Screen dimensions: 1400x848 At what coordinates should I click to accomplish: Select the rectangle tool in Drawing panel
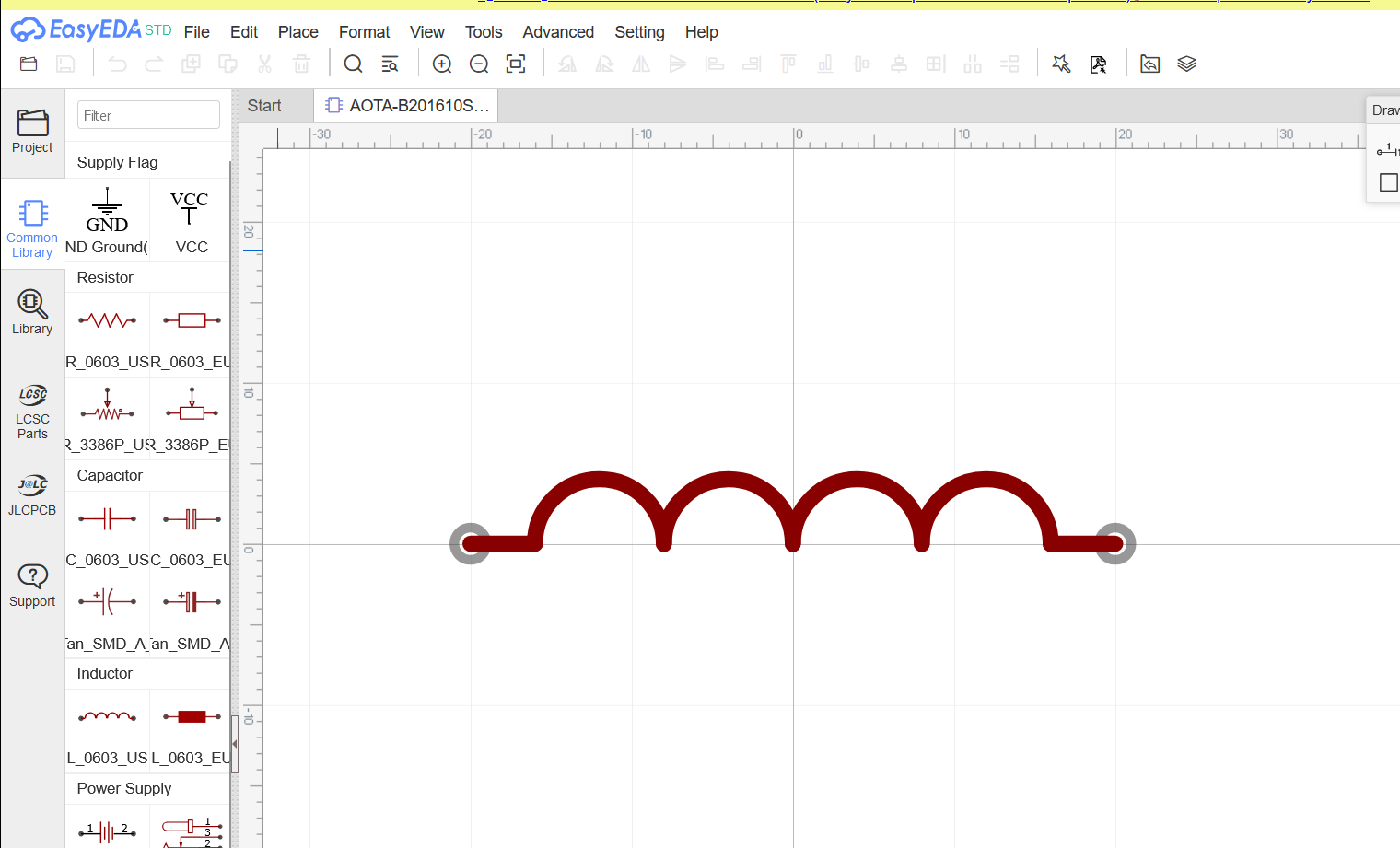point(1388,182)
